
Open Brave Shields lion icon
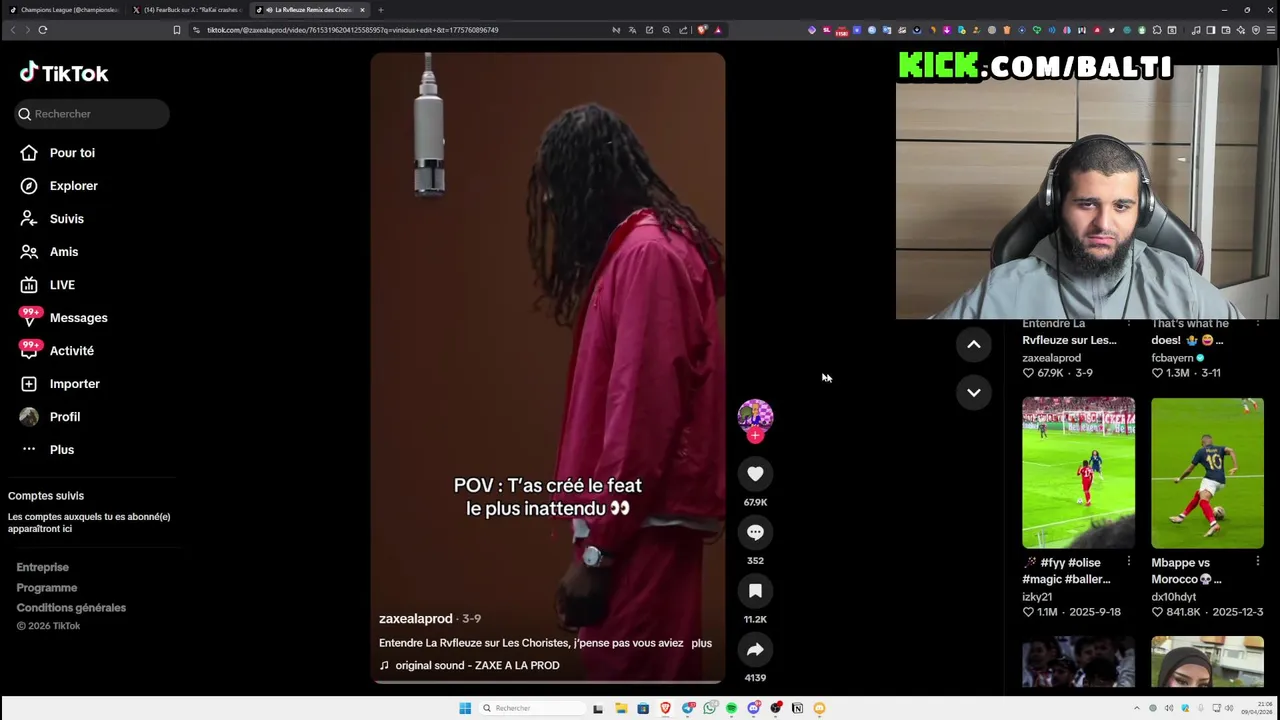702,30
